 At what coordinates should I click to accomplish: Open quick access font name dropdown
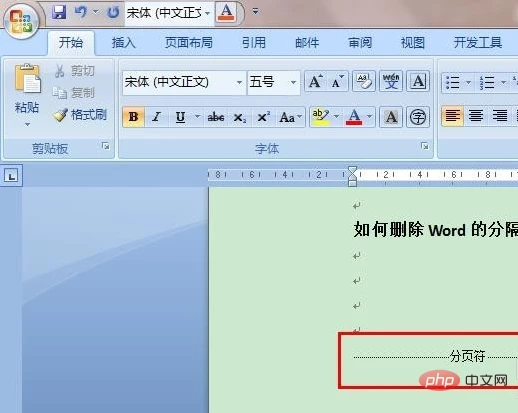(207, 13)
